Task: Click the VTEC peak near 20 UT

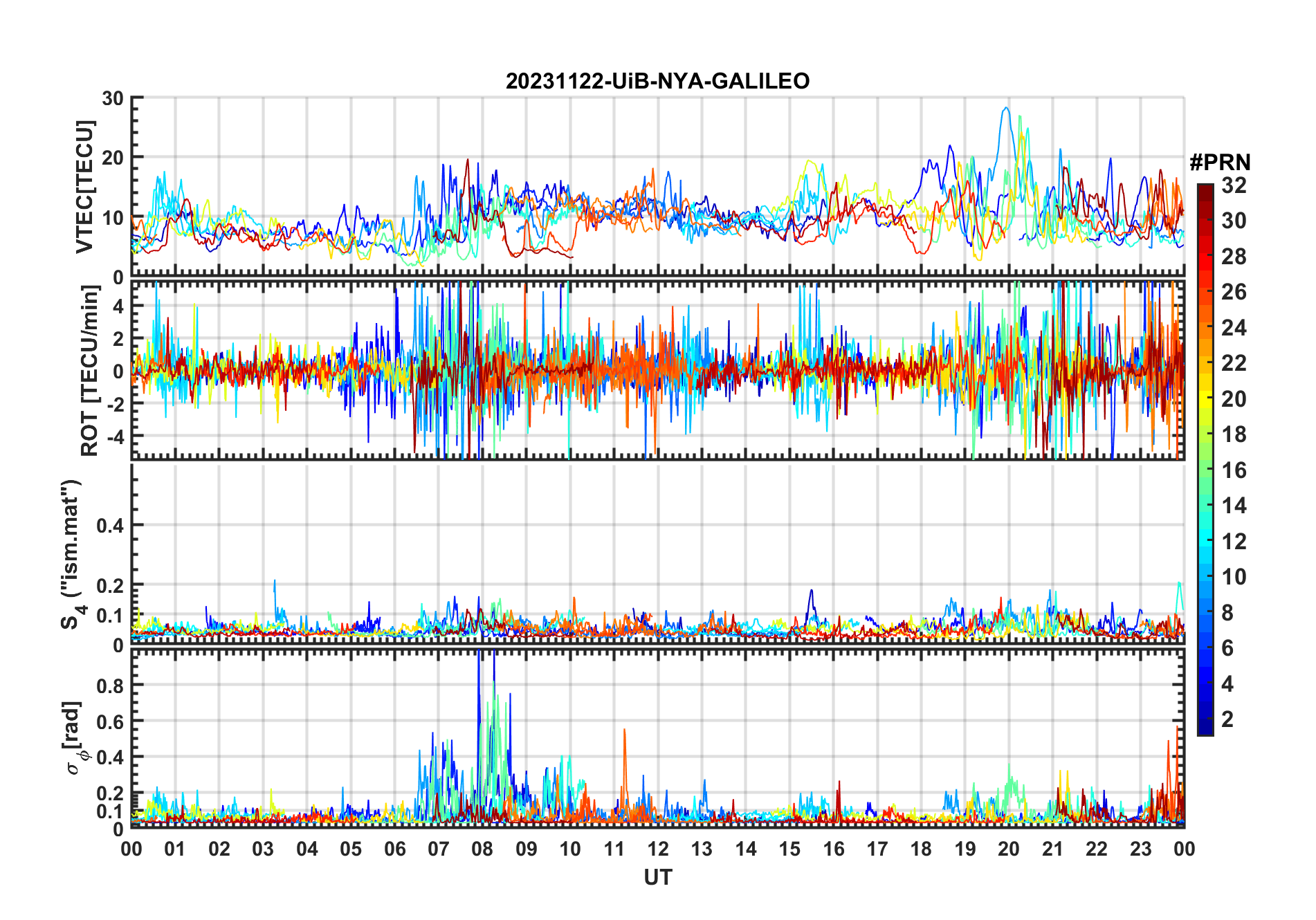Action: 1006,109
